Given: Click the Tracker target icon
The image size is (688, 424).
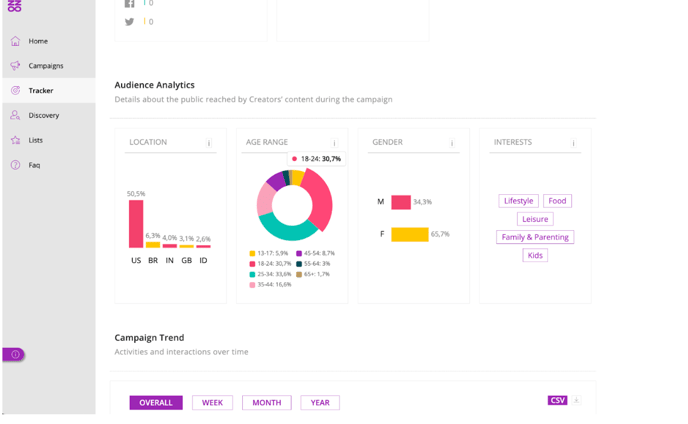Looking at the screenshot, I should coord(15,91).
